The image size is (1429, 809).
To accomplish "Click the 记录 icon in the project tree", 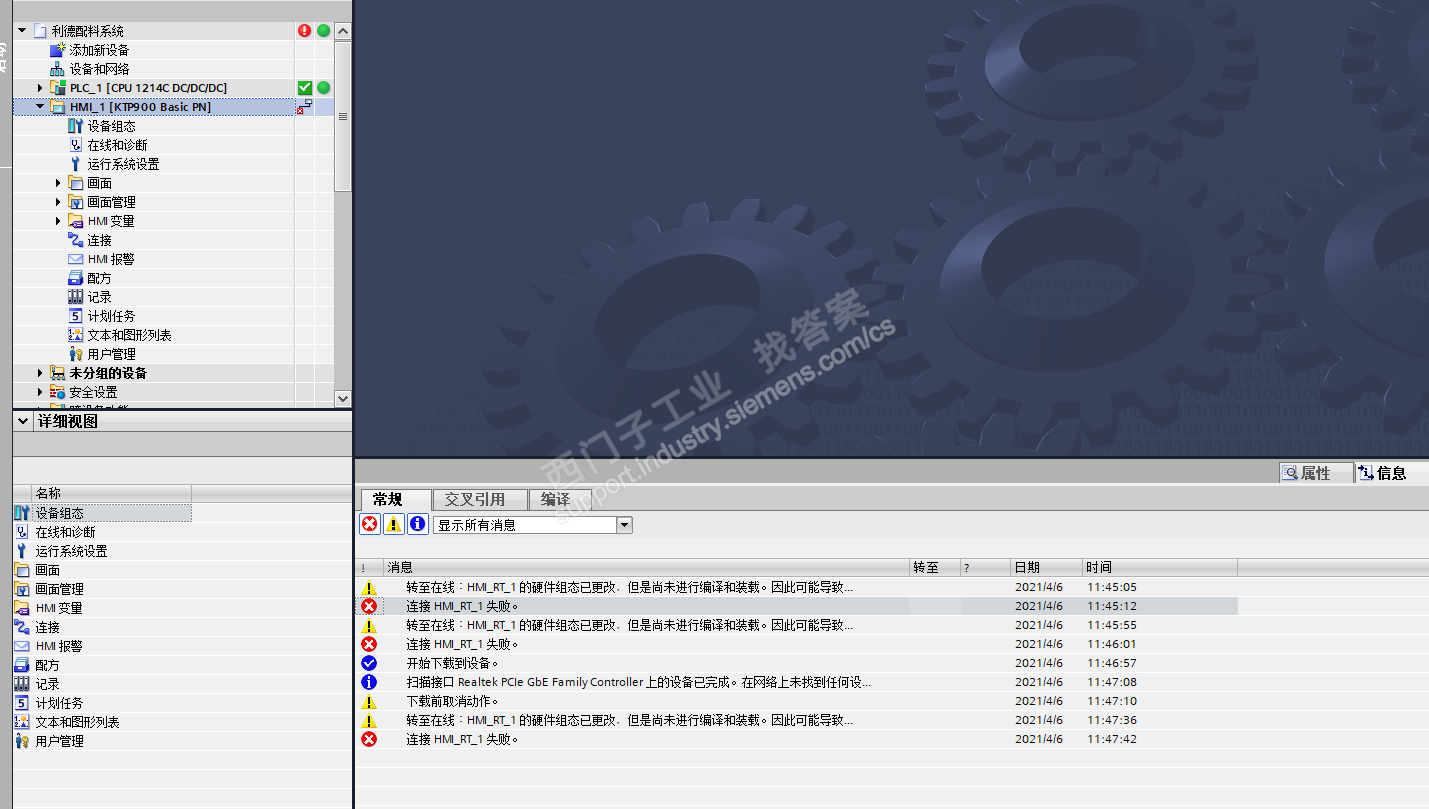I will coord(75,297).
